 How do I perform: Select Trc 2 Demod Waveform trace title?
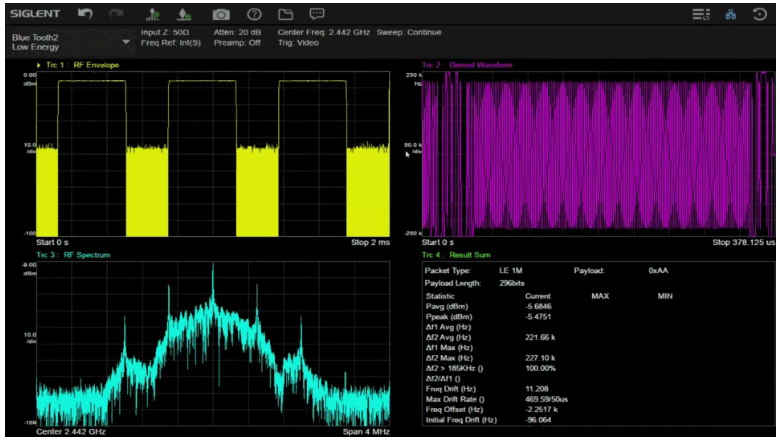pyautogui.click(x=467, y=65)
